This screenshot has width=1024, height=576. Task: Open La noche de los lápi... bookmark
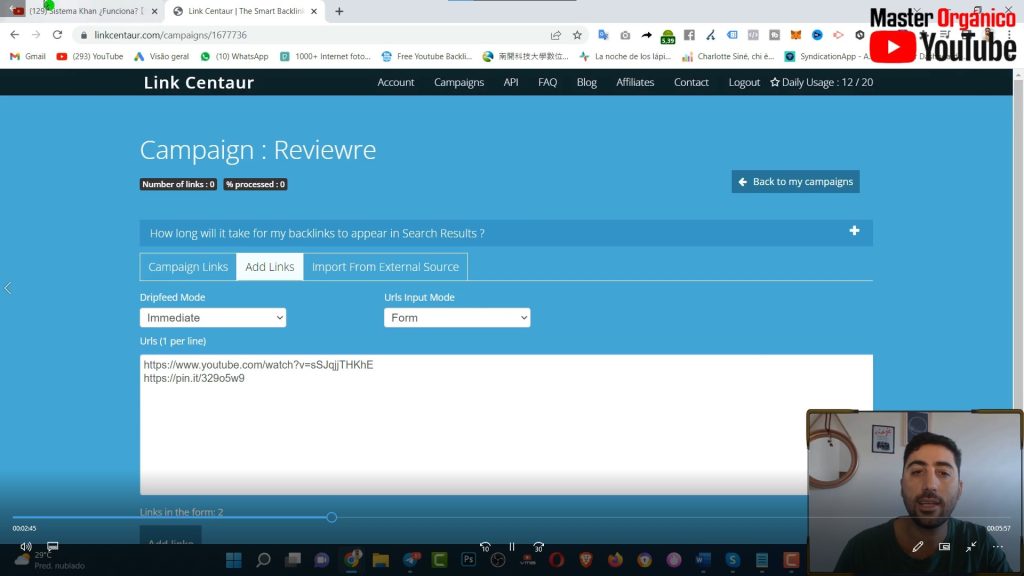(626, 56)
